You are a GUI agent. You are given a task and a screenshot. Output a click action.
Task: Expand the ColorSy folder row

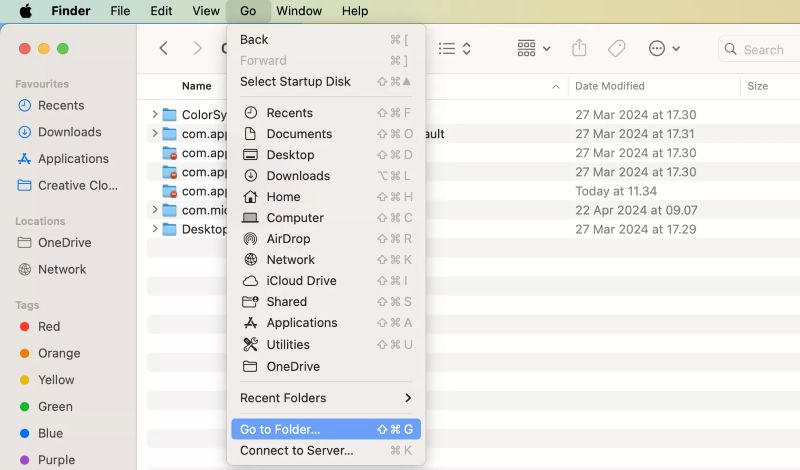155,114
